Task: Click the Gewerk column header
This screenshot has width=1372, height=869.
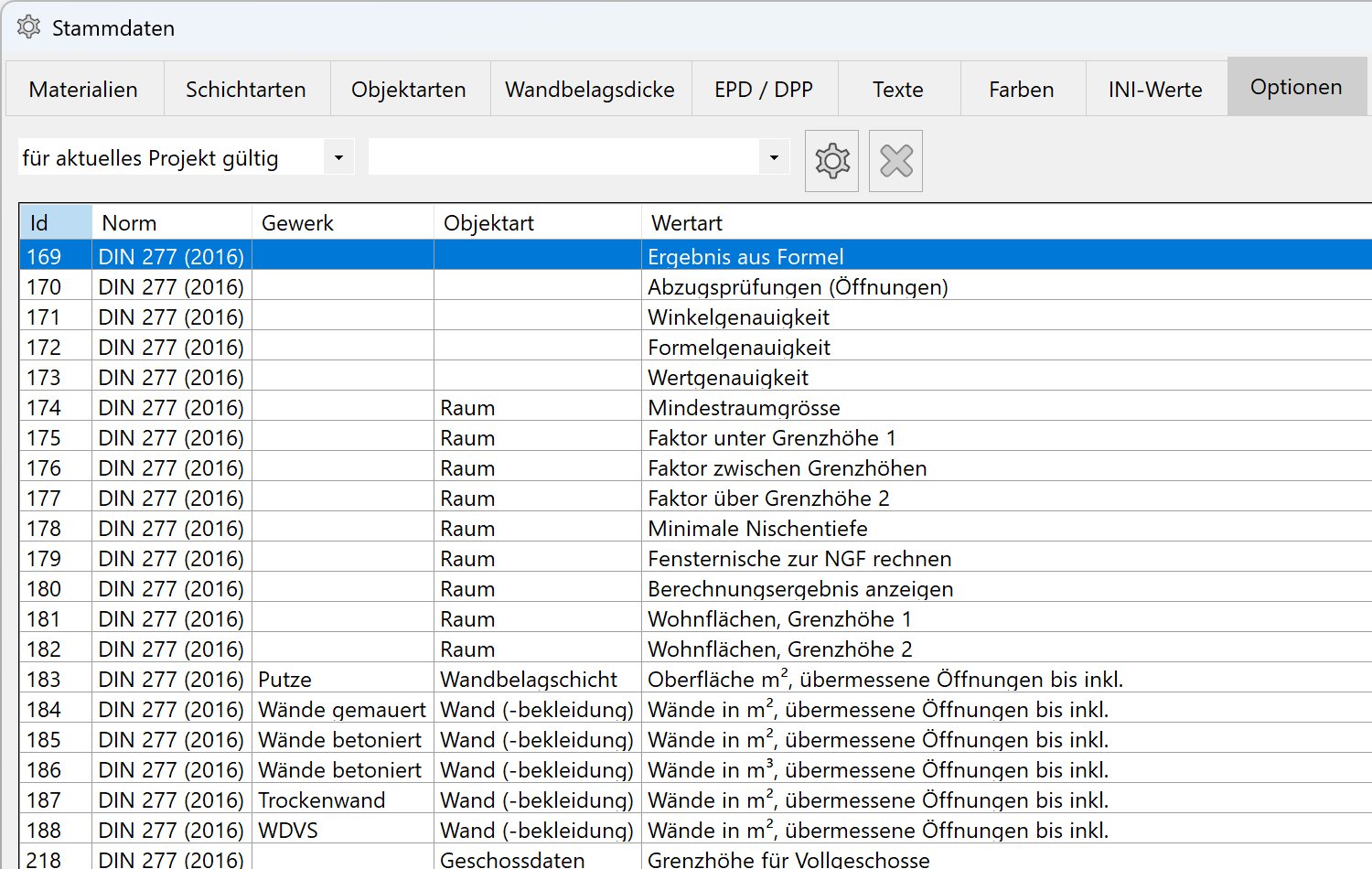Action: [x=343, y=222]
